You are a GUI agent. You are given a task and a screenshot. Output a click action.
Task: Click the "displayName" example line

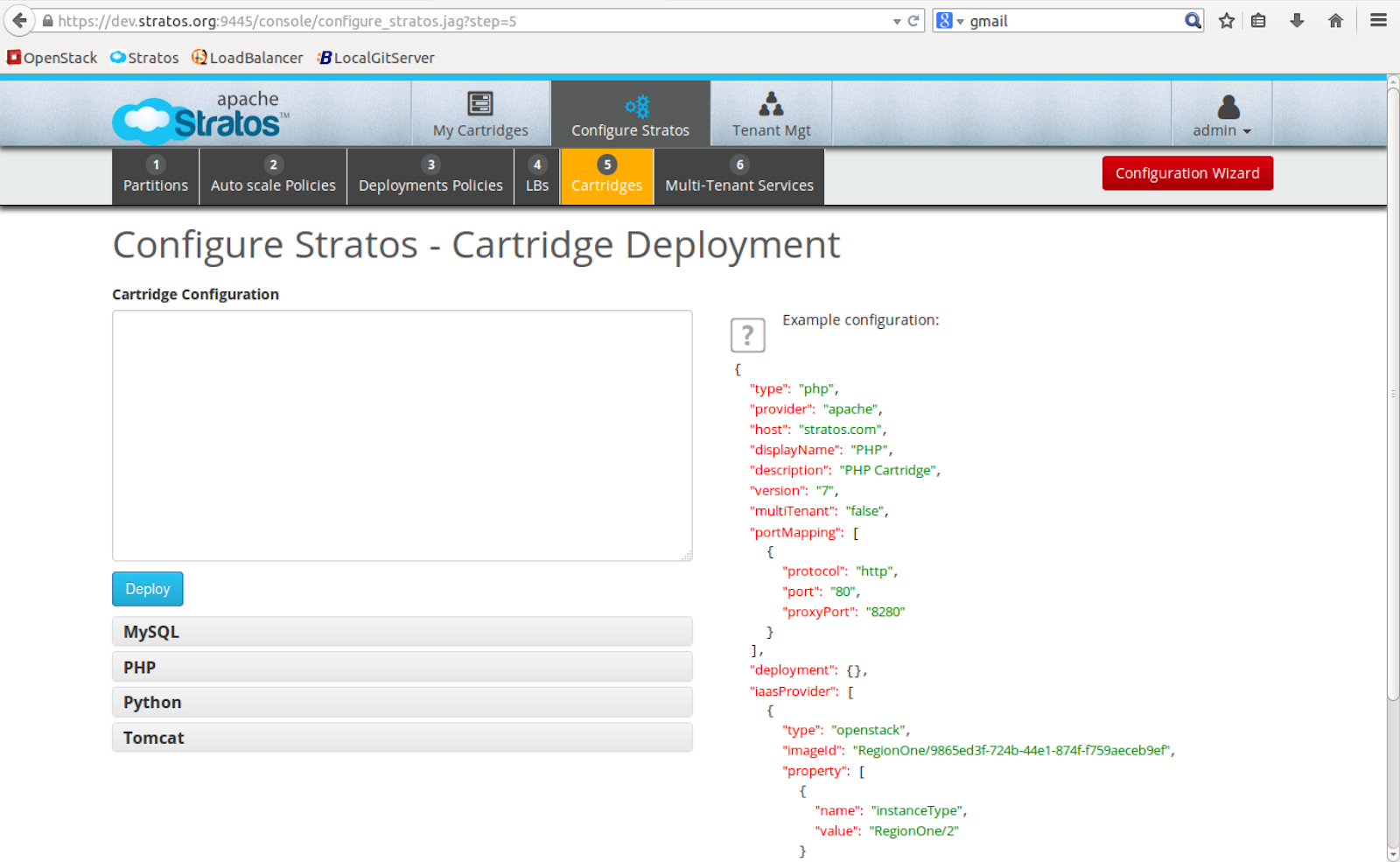pos(821,450)
